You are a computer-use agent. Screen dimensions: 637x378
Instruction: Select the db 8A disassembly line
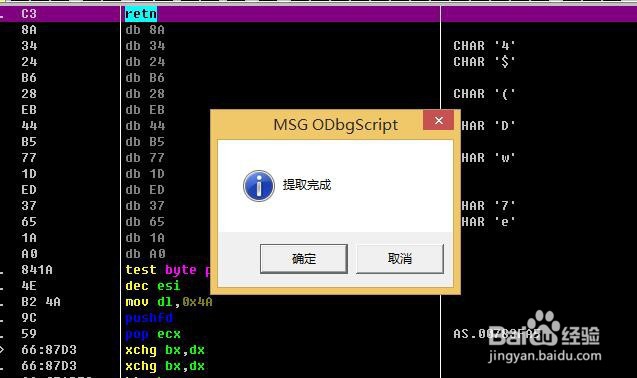pos(145,30)
